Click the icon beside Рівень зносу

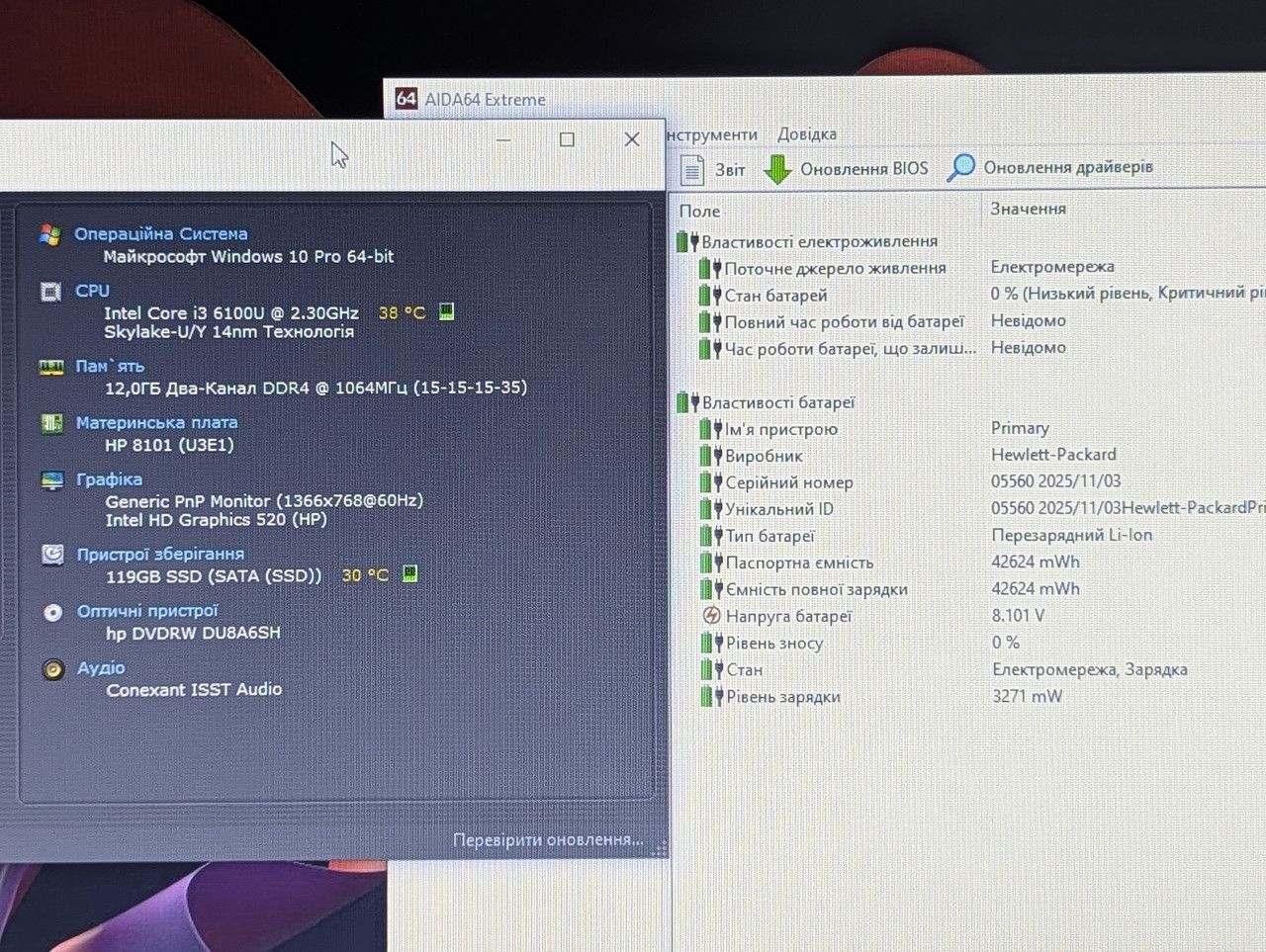[x=712, y=643]
